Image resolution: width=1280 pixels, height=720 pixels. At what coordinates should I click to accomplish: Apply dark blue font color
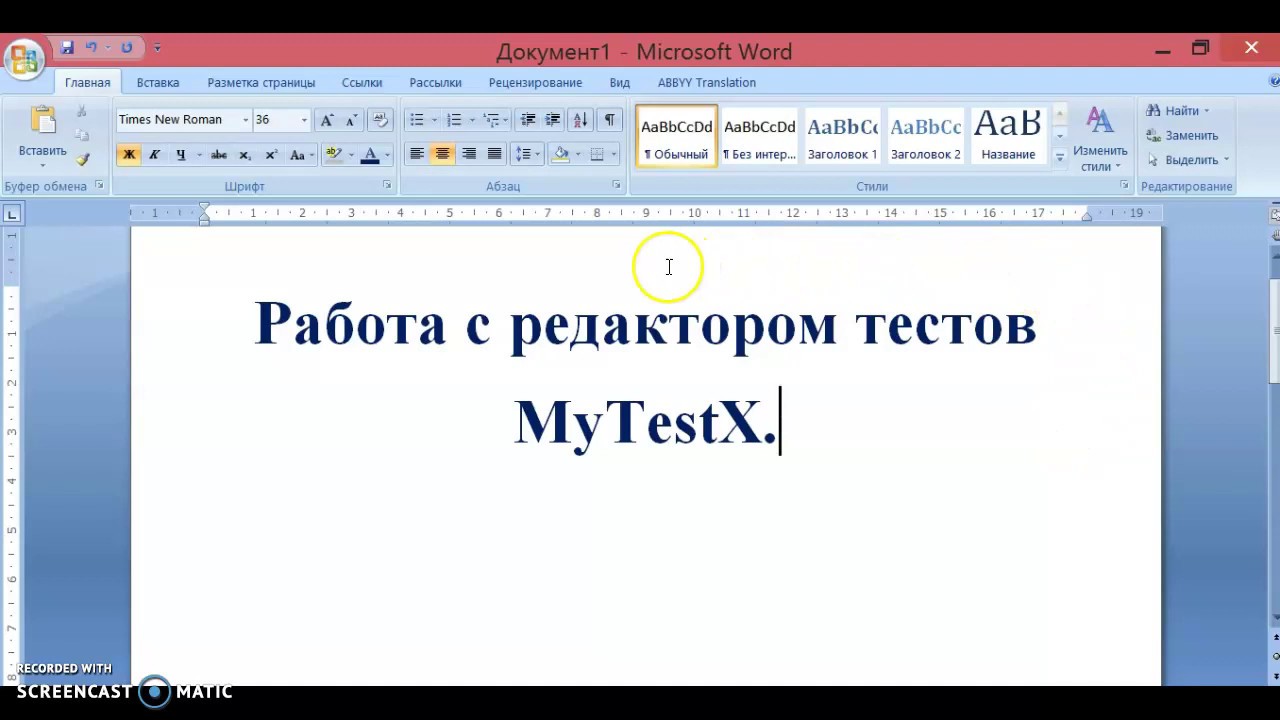coord(370,155)
